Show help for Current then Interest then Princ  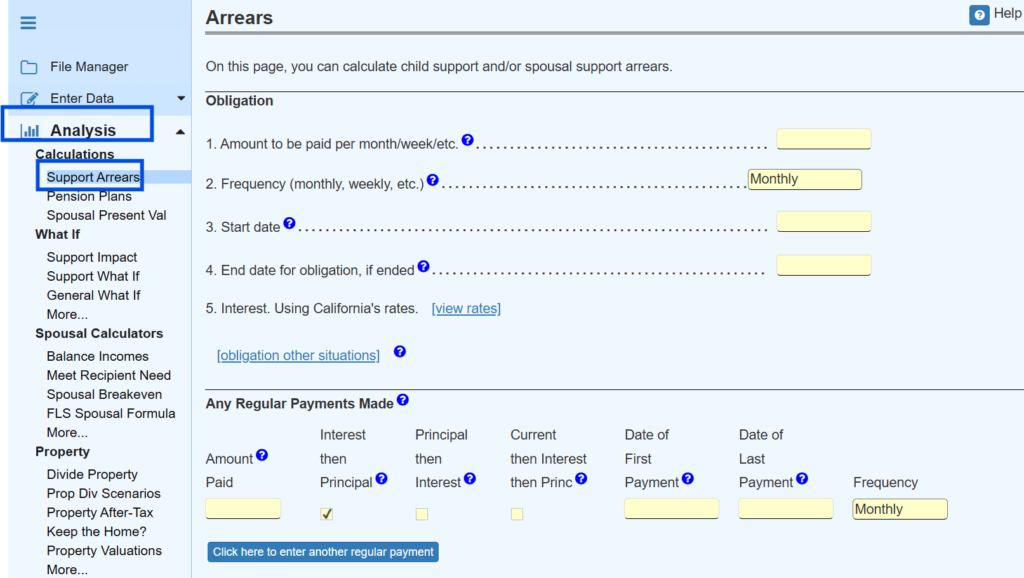click(x=581, y=479)
